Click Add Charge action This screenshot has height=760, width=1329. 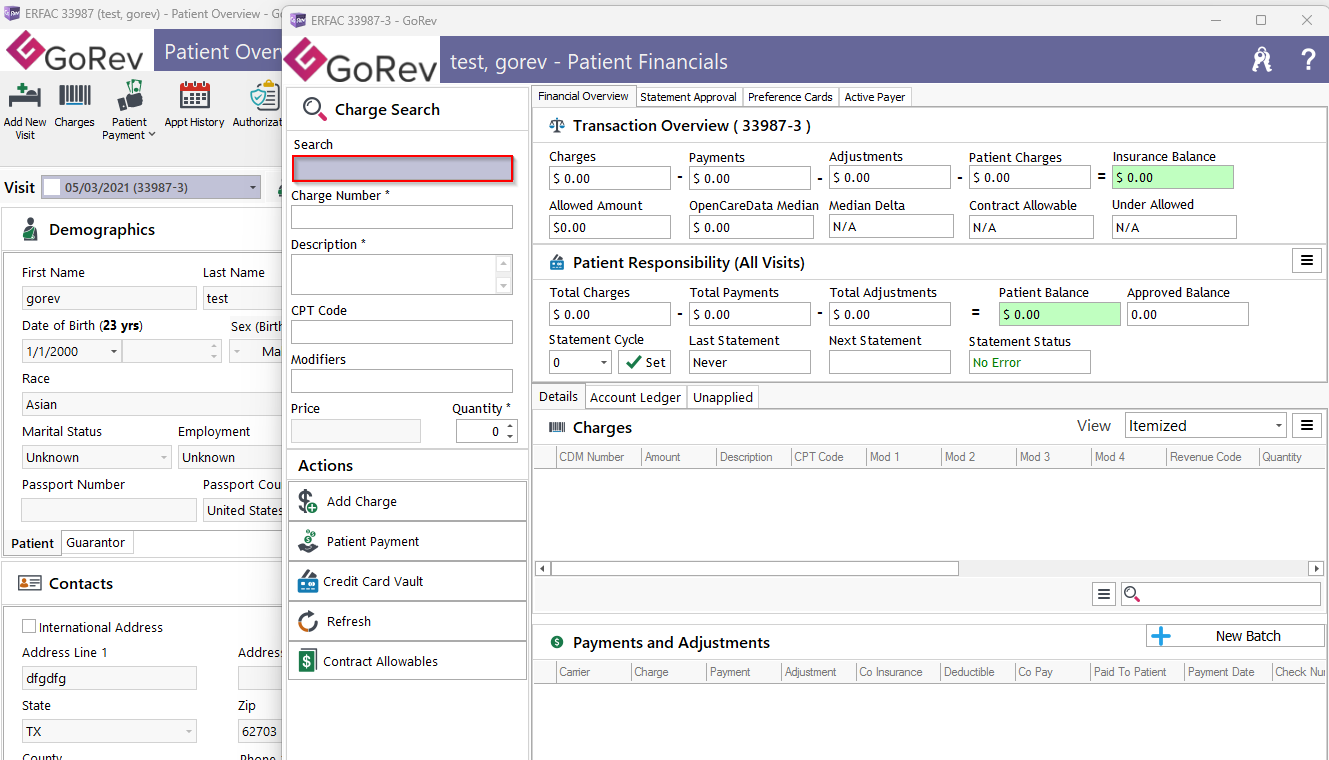click(x=407, y=501)
